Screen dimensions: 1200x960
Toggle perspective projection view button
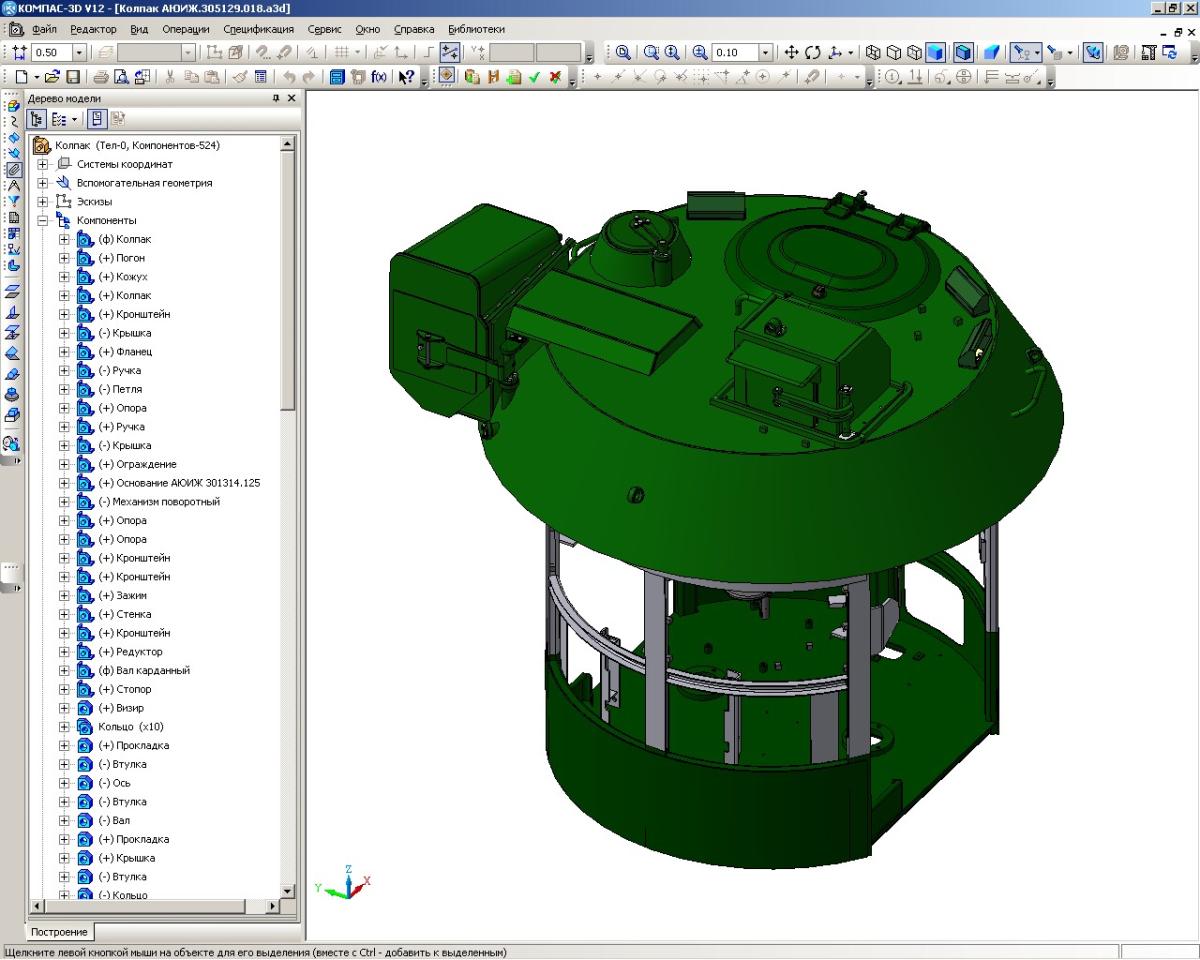pyautogui.click(x=991, y=52)
